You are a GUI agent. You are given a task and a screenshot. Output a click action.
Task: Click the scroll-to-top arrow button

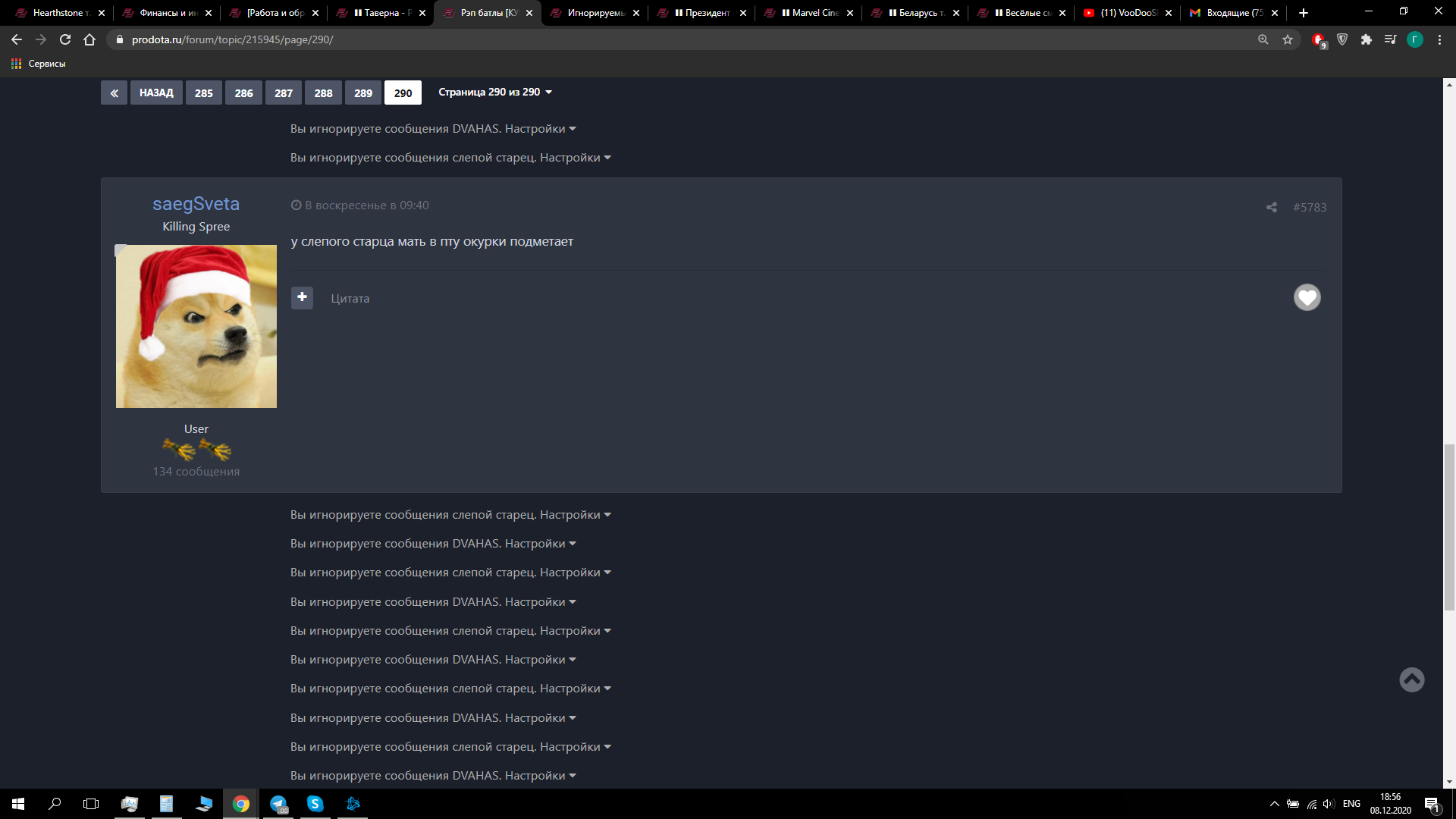click(x=1411, y=680)
